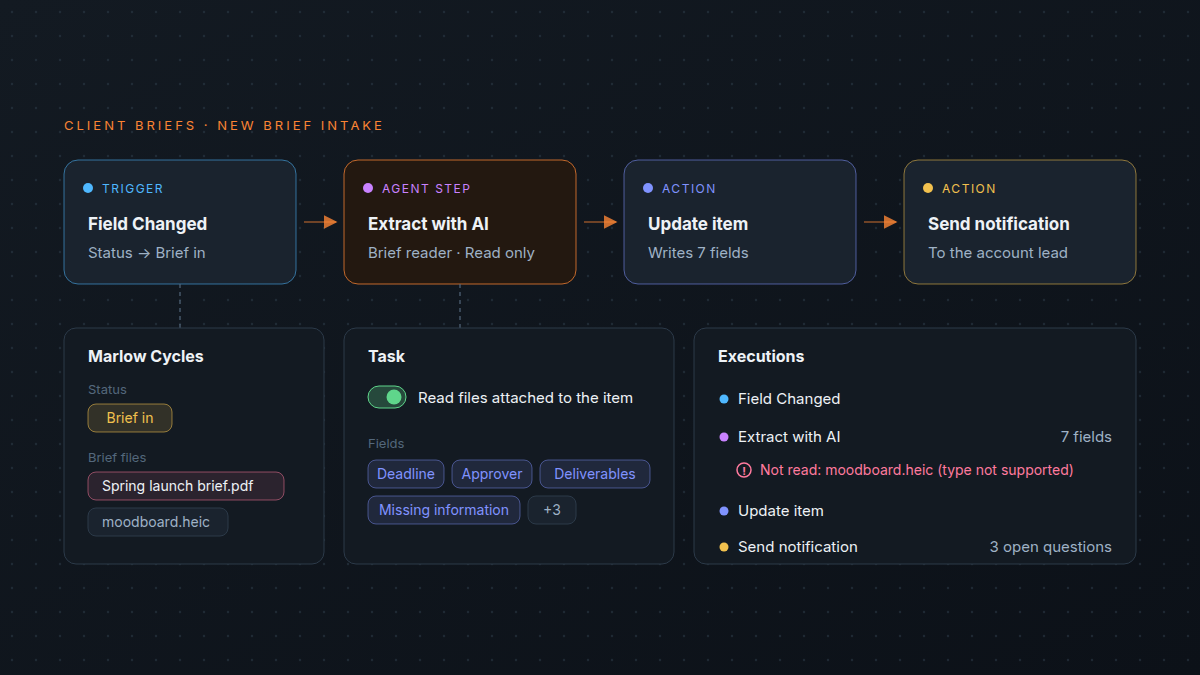1200x675 pixels.
Task: Click the Approver field chip
Action: (492, 474)
